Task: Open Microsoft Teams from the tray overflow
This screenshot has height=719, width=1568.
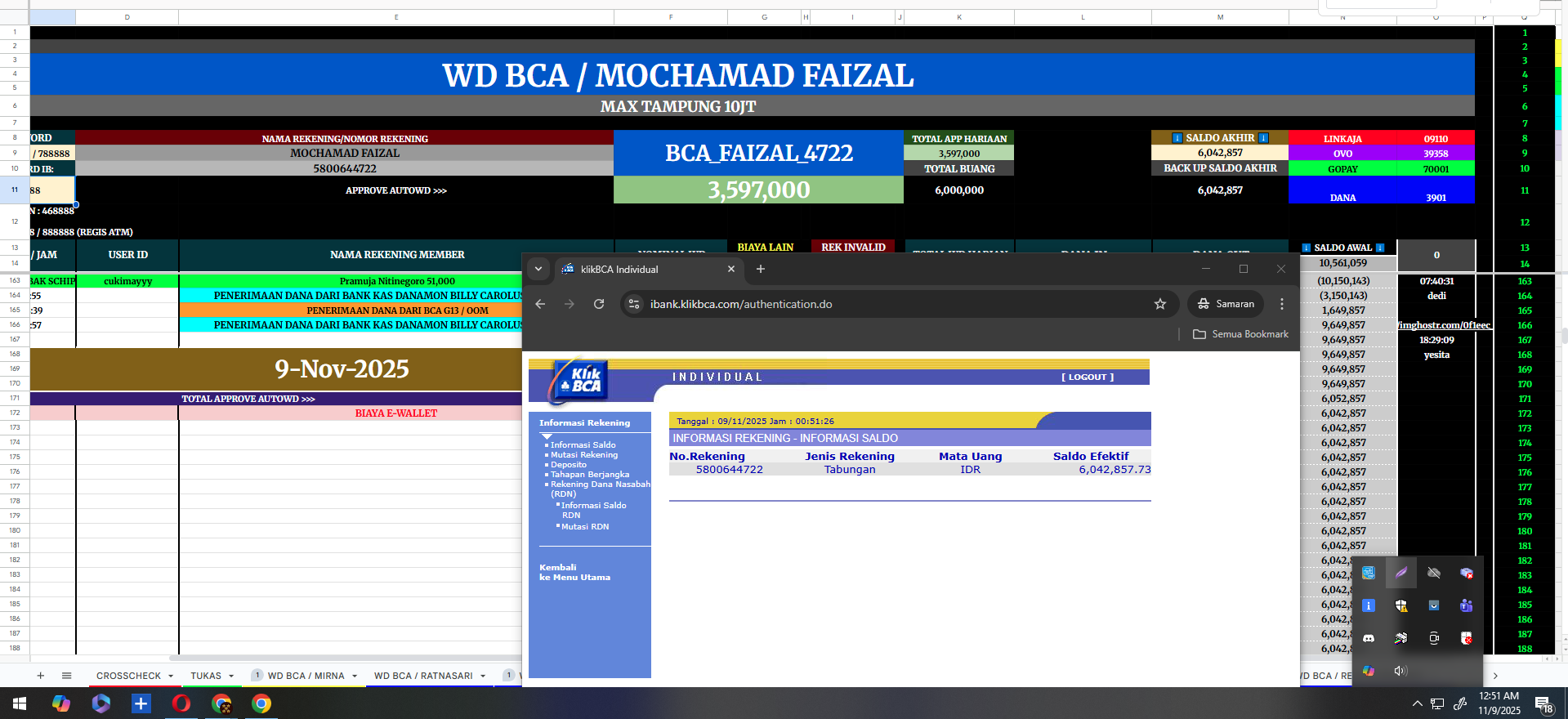Action: (x=1467, y=605)
